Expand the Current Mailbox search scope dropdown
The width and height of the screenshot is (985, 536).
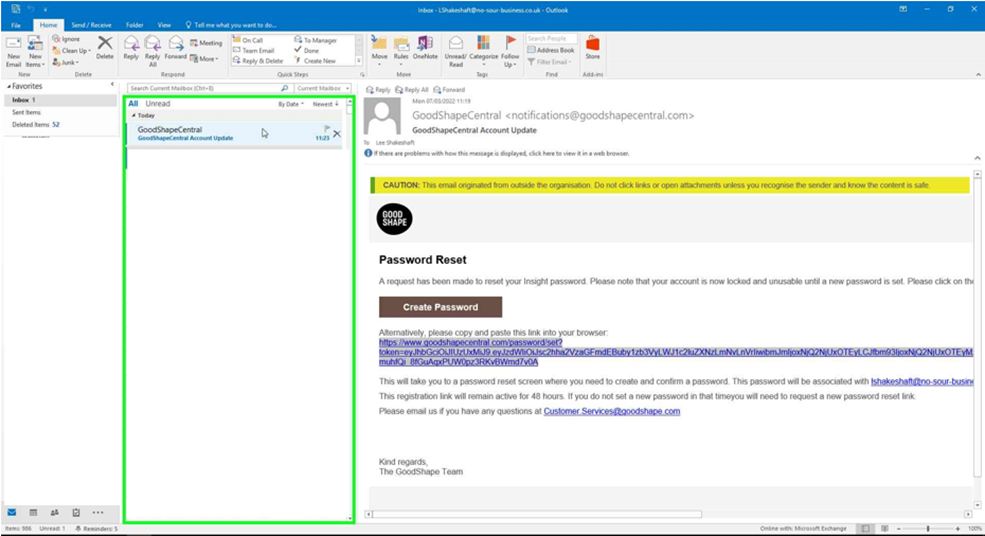[324, 89]
